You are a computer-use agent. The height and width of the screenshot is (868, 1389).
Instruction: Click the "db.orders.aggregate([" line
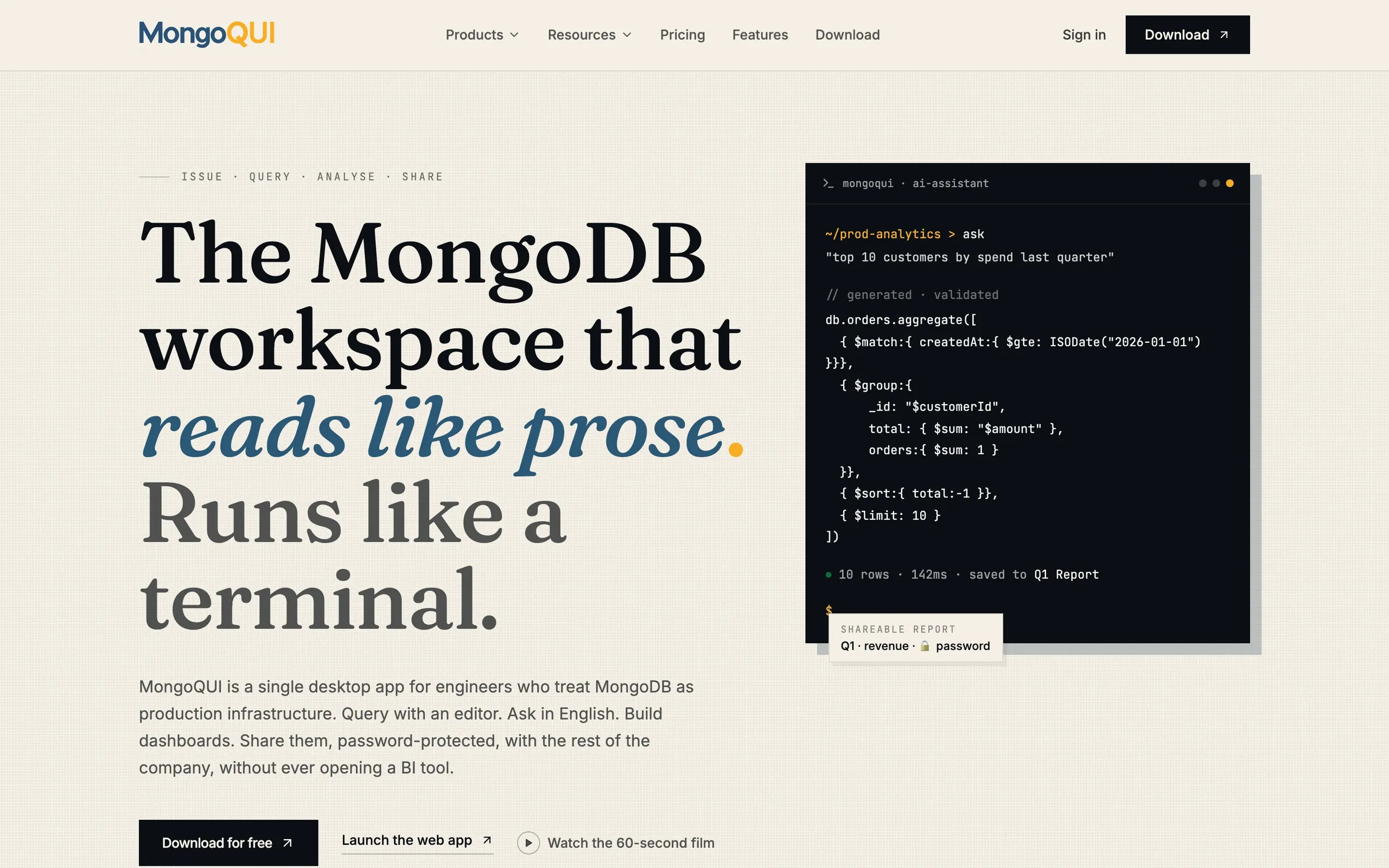click(x=901, y=320)
